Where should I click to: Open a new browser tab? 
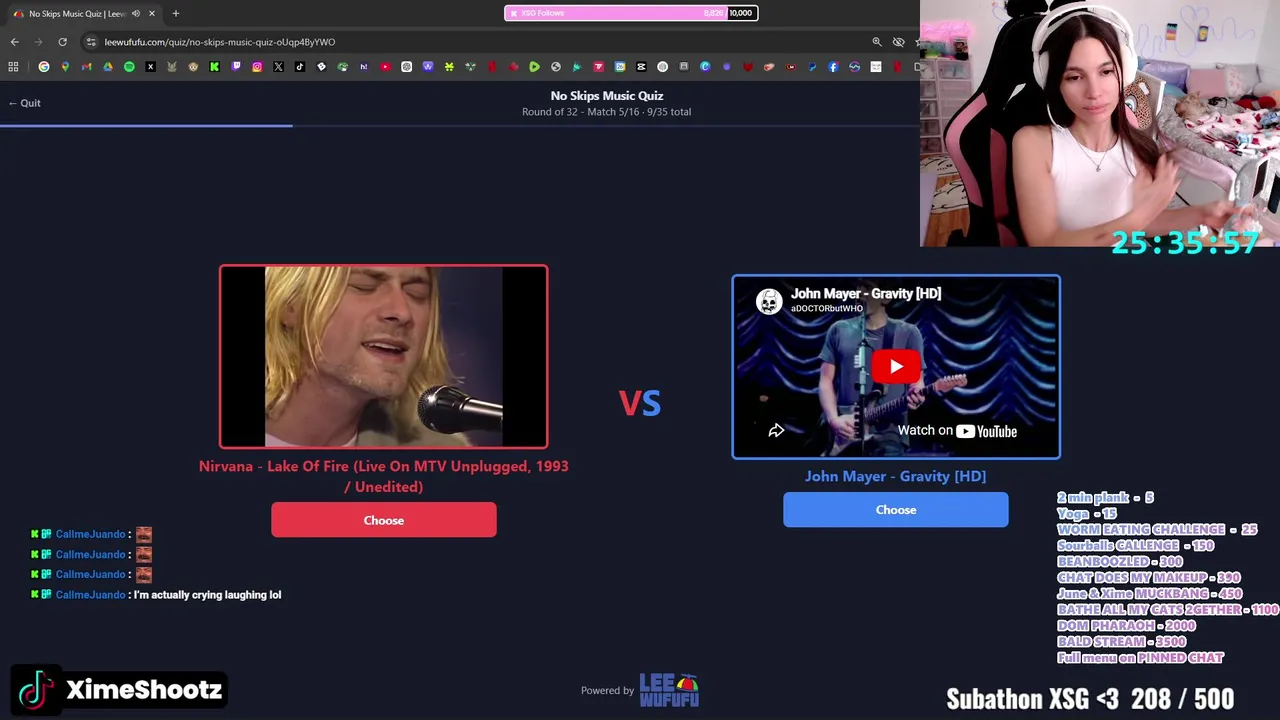175,14
